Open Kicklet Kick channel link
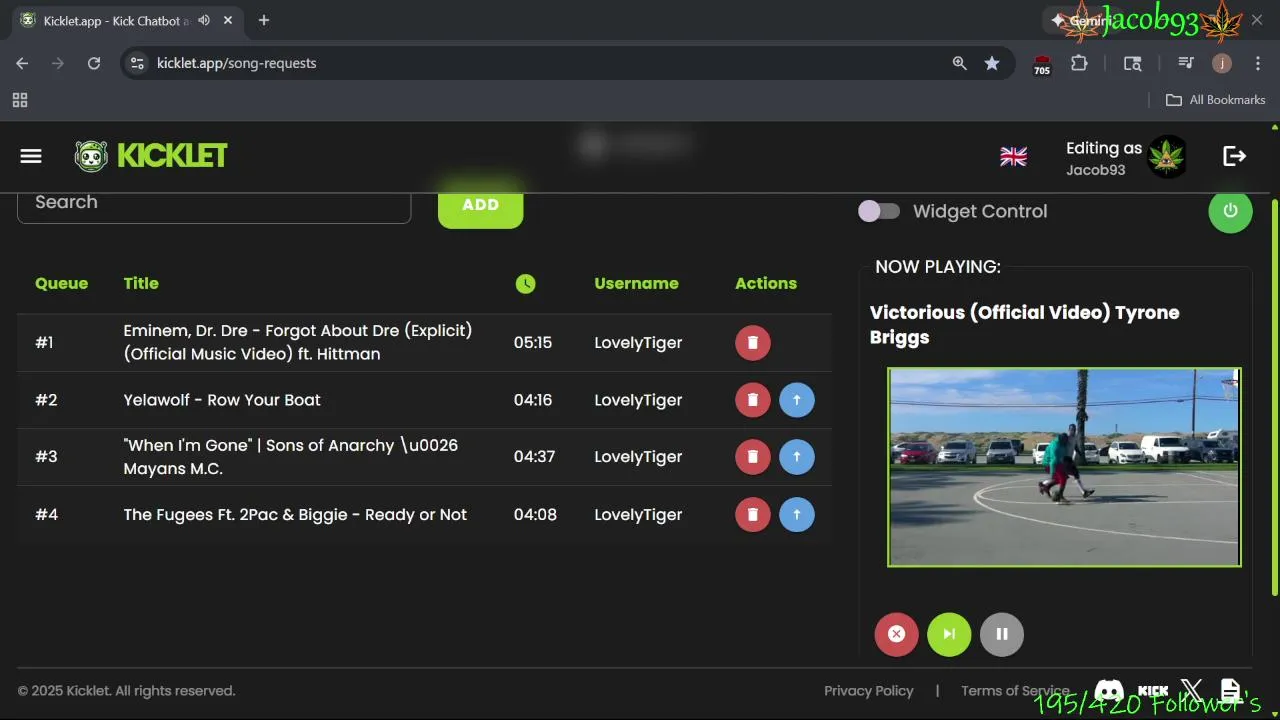The image size is (1280, 720). pyautogui.click(x=1153, y=691)
